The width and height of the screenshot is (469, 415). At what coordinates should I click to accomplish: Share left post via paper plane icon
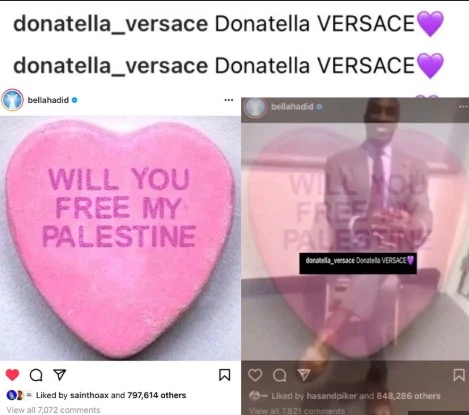[60, 375]
